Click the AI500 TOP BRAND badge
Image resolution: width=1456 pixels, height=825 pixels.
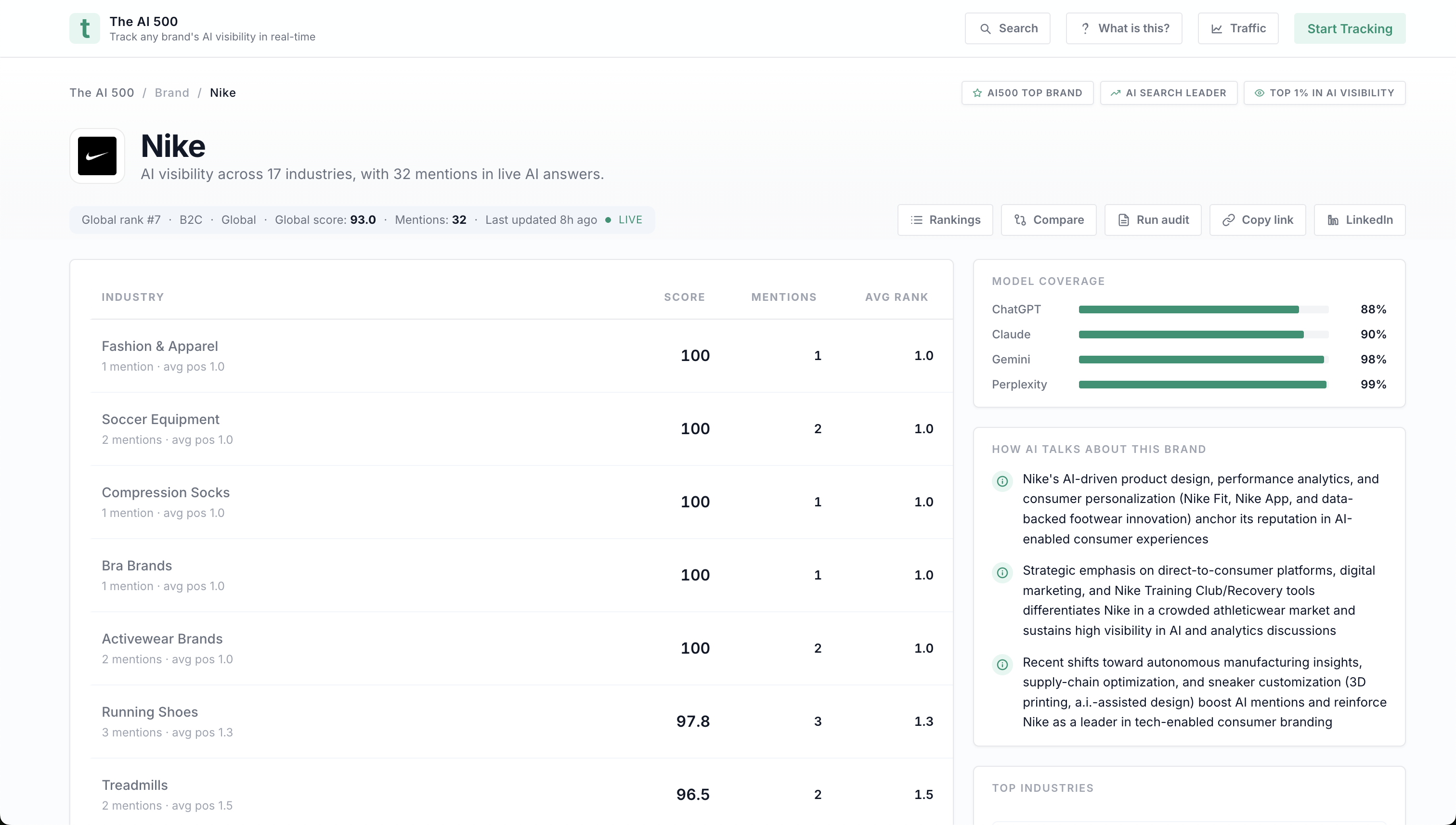pos(1027,93)
